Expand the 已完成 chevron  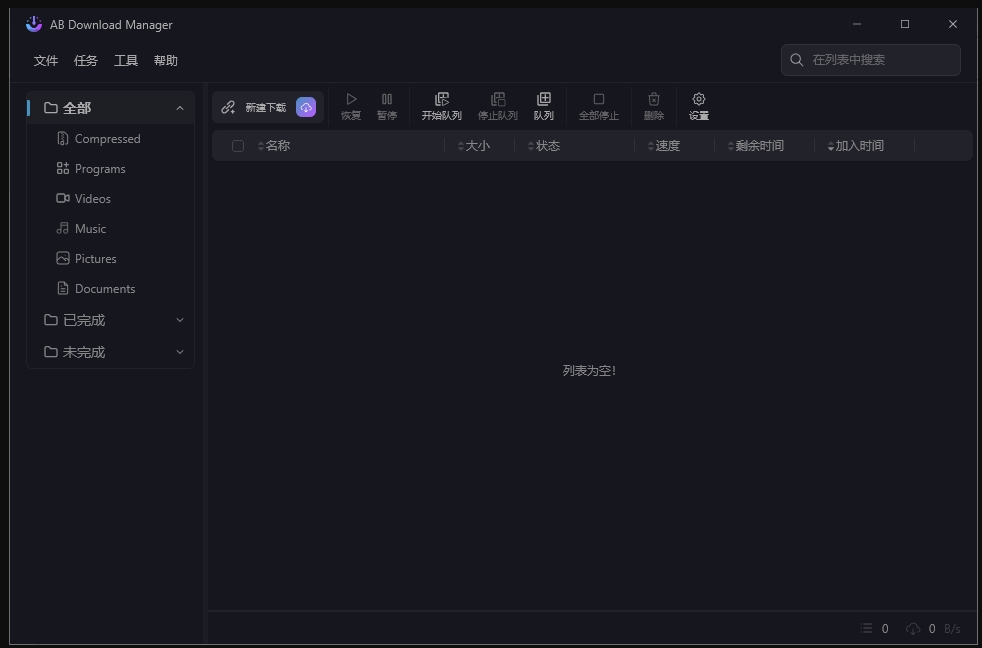tap(180, 321)
